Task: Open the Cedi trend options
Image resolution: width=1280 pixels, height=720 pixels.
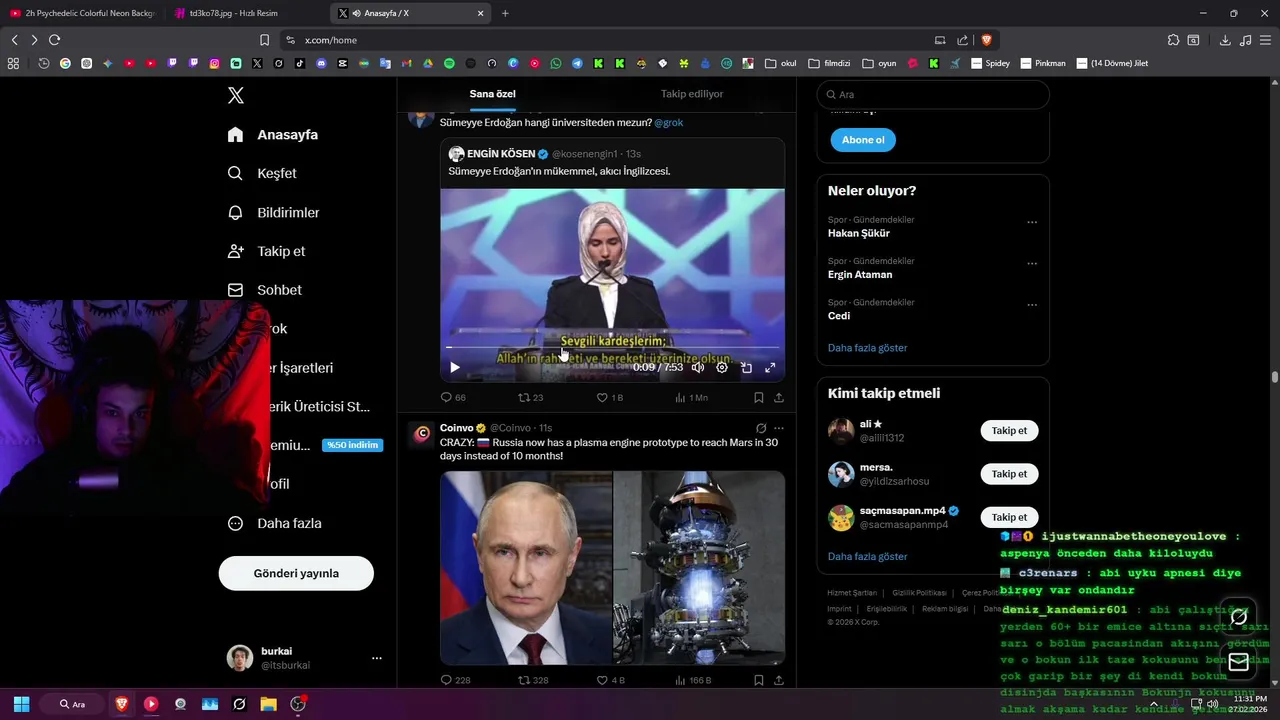Action: pyautogui.click(x=1032, y=305)
